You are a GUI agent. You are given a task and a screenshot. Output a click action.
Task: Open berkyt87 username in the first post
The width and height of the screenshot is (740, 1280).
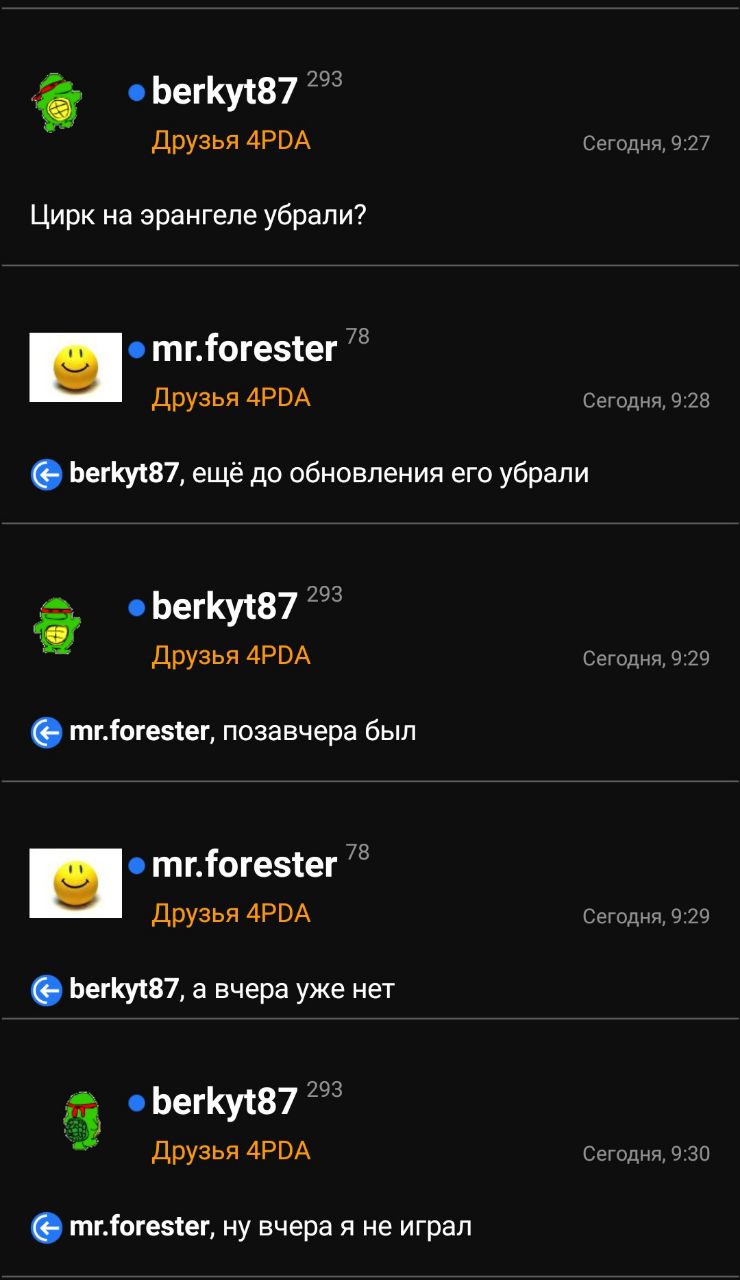[x=225, y=92]
